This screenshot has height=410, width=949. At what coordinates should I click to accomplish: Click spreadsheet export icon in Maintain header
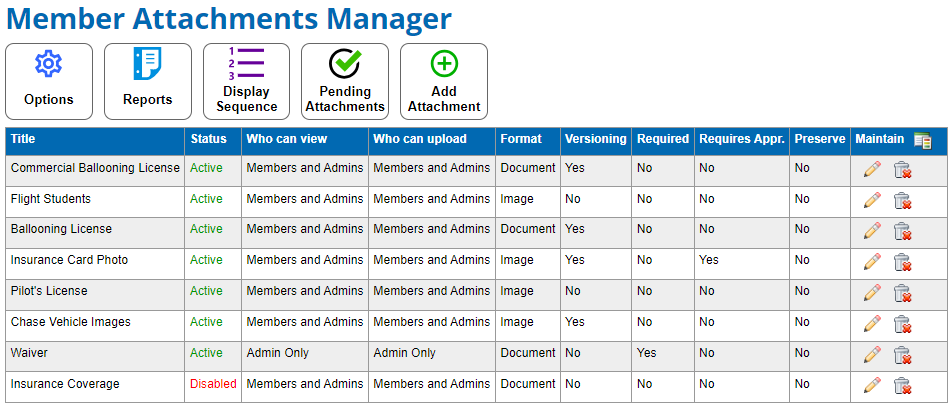click(922, 140)
